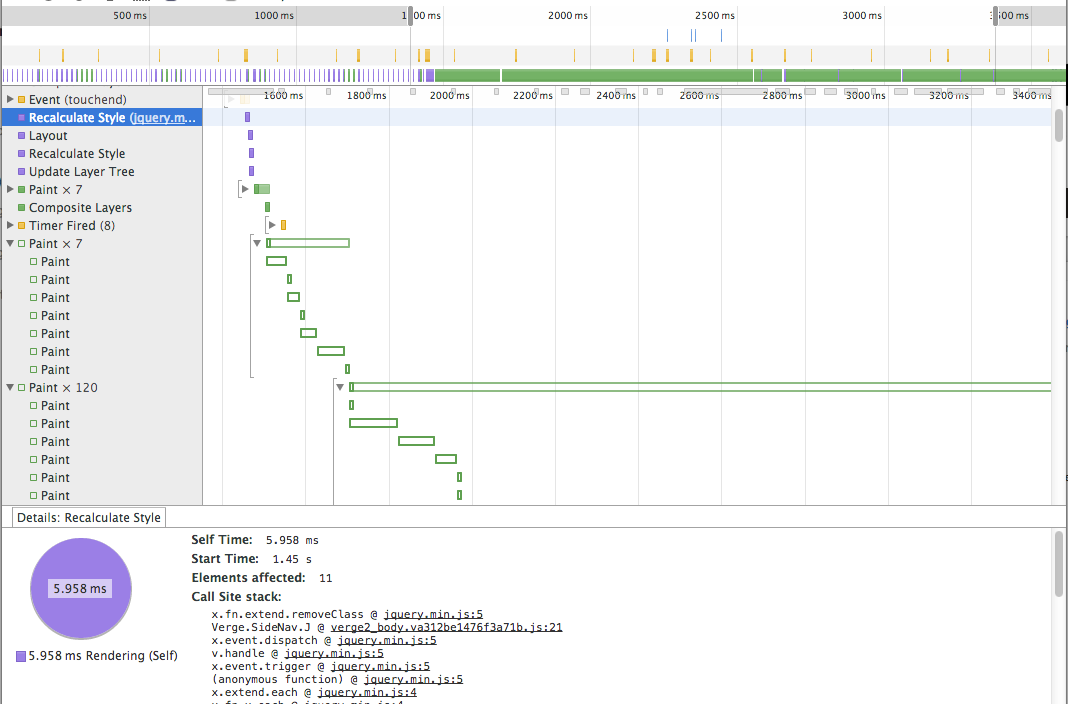Viewport: 1068px width, 704px height.
Task: Collapse the Paint × 120 group
Action: 10,388
